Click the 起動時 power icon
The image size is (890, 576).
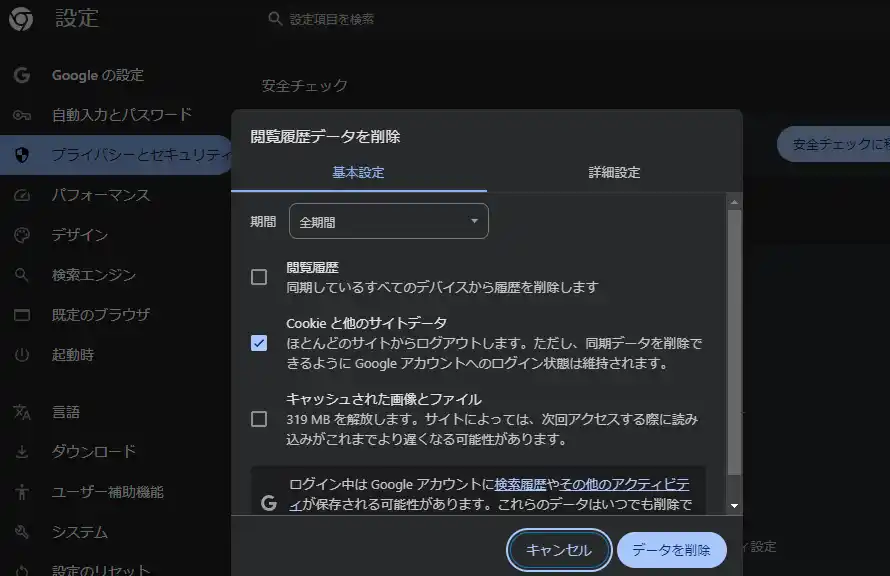tap(22, 355)
